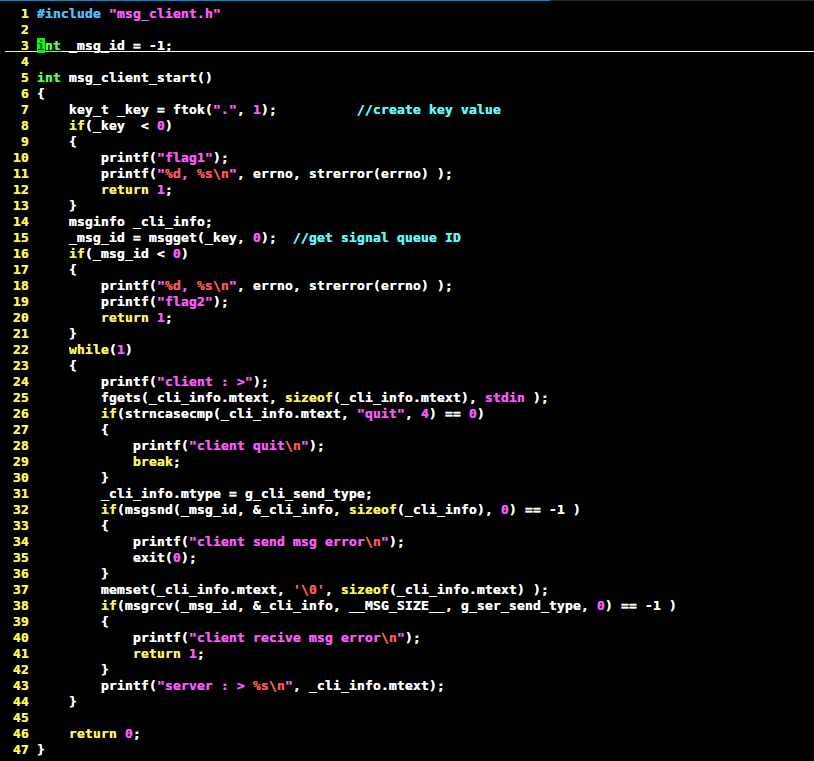Viewport: 814px width, 761px height.
Task: Click the ftok(".", 1) call
Action: [x=220, y=110]
